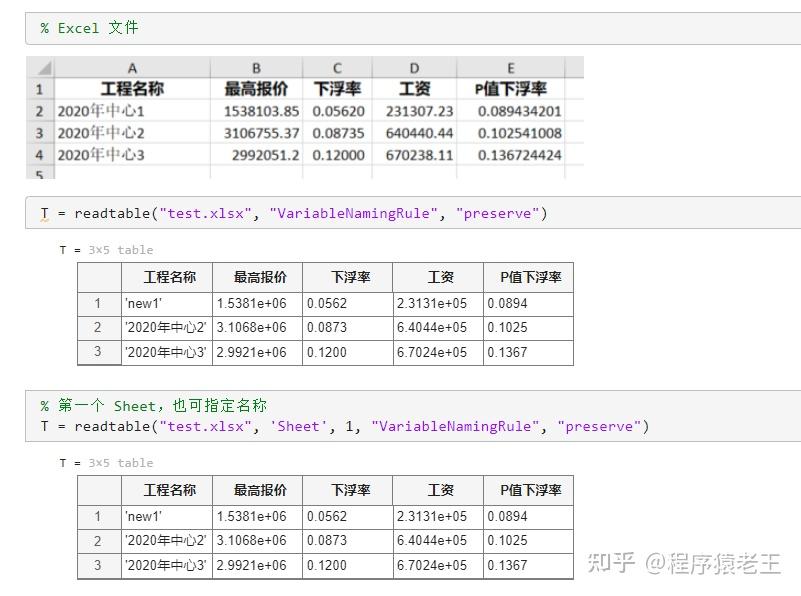Viewport: 801px width, 596px height.
Task: Click the 最高报价 column header cell
Action: [256, 89]
